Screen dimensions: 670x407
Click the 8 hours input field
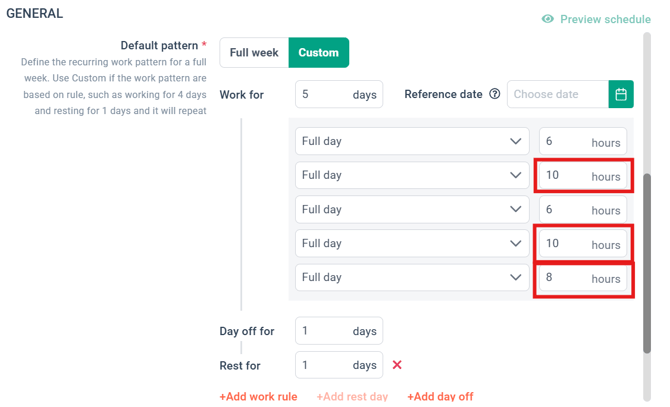[583, 278]
